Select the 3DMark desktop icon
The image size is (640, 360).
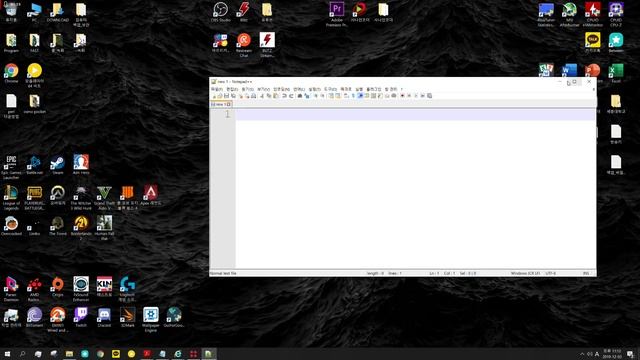click(x=127, y=318)
